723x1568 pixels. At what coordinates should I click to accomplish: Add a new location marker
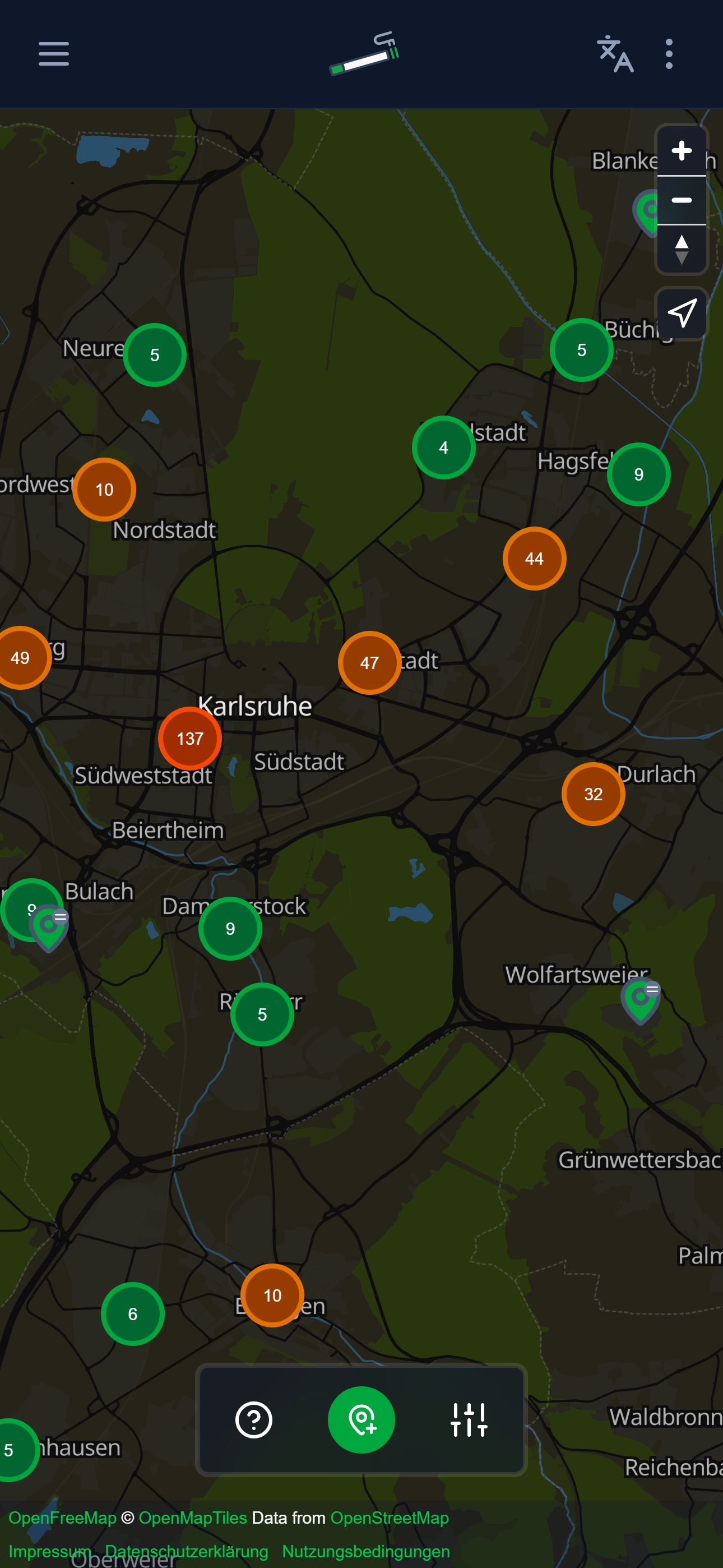361,1420
